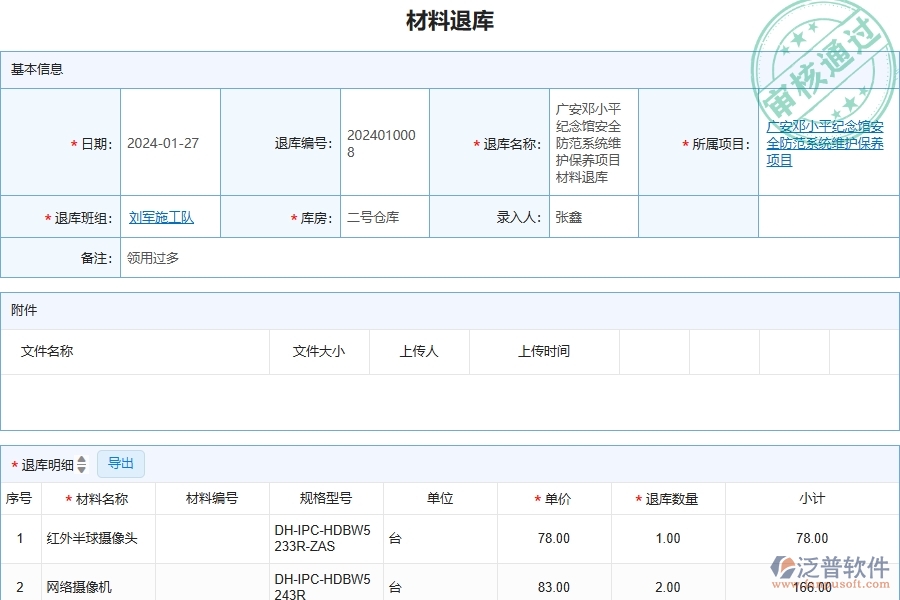The height and width of the screenshot is (600, 900).
Task: Click the red asterisk beside 材料名称 header
Action: [69, 498]
